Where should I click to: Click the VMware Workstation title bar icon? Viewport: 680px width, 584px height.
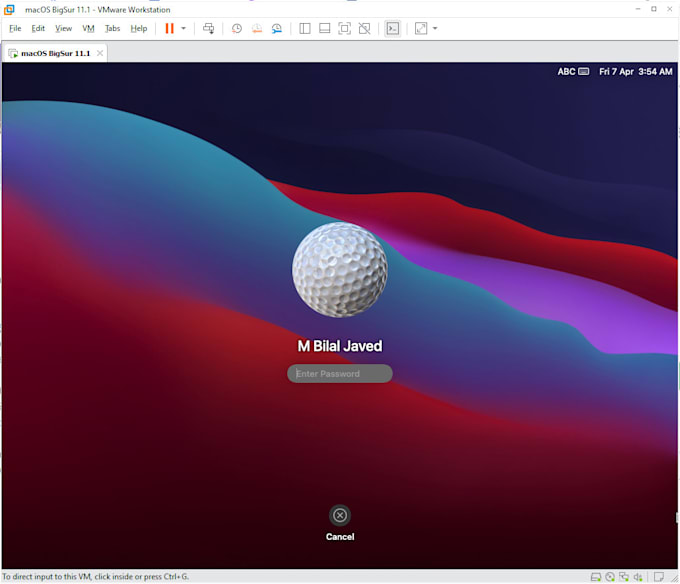pos(9,9)
